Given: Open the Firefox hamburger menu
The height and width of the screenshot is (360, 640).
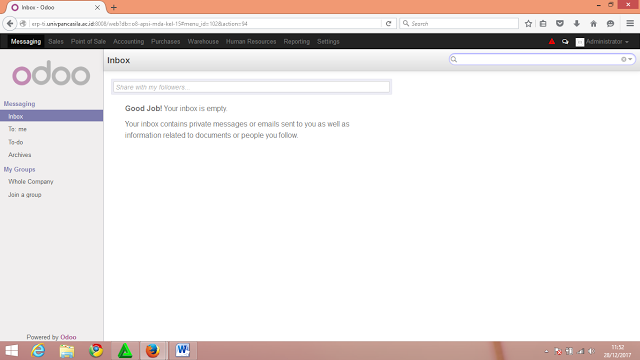Looking at the screenshot, I should [x=630, y=24].
